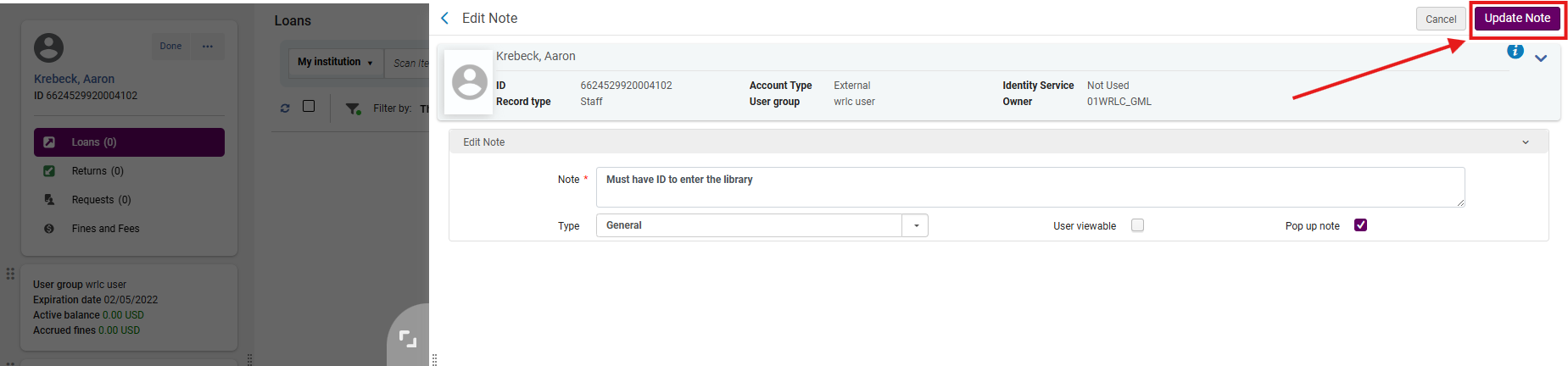Viewport: 1568px width, 366px height.
Task: Open the note Type dropdown
Action: 916,225
